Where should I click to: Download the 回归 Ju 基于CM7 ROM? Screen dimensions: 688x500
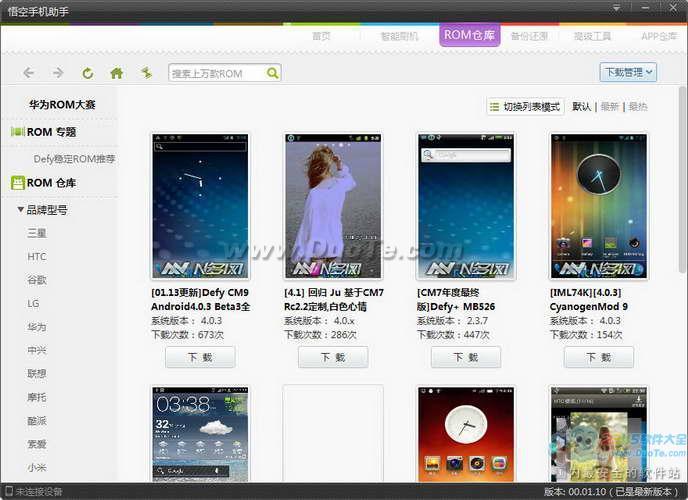click(333, 357)
